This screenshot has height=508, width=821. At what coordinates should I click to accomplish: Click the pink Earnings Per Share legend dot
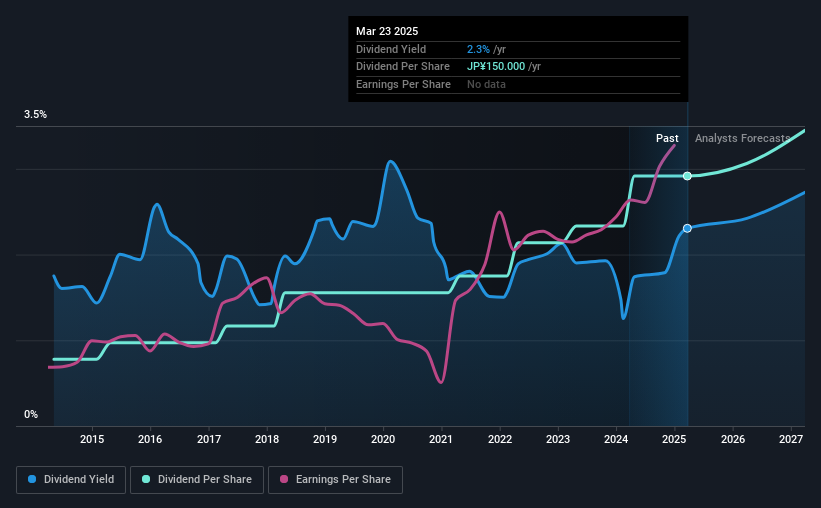pyautogui.click(x=284, y=479)
